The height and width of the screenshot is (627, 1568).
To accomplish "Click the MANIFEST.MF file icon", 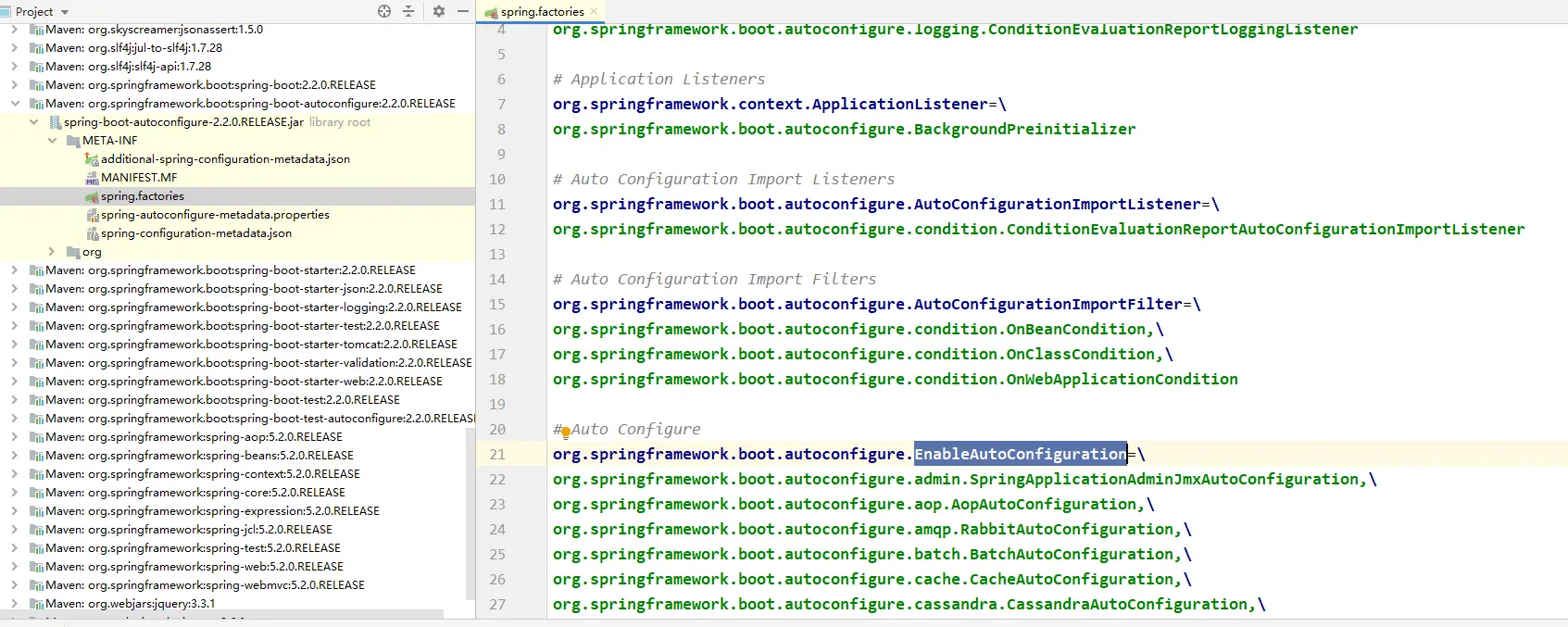I will pyautogui.click(x=92, y=178).
